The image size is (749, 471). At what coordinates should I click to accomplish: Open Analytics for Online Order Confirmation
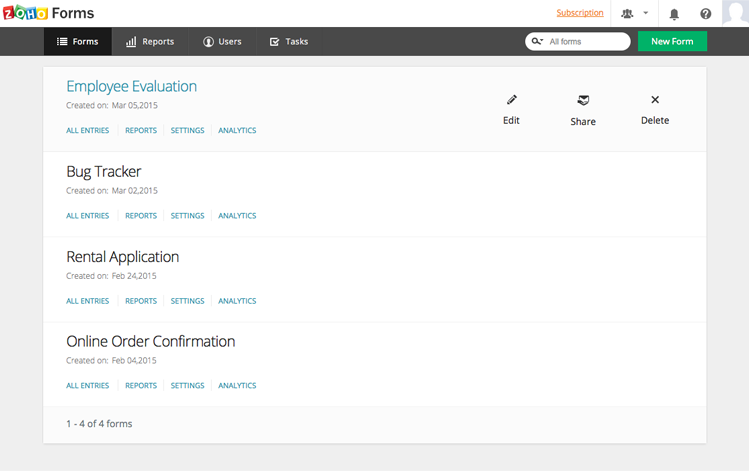click(237, 385)
